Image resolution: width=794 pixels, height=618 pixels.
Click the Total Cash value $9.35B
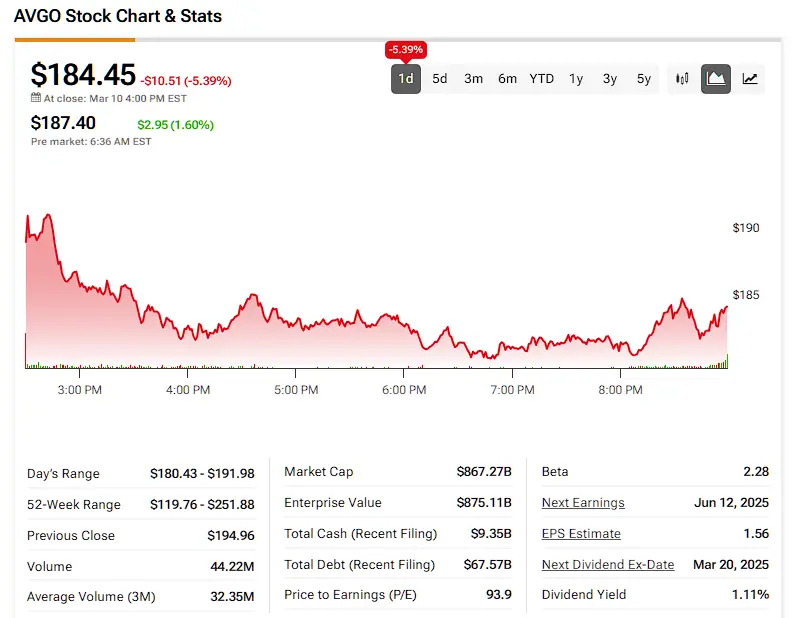[491, 533]
